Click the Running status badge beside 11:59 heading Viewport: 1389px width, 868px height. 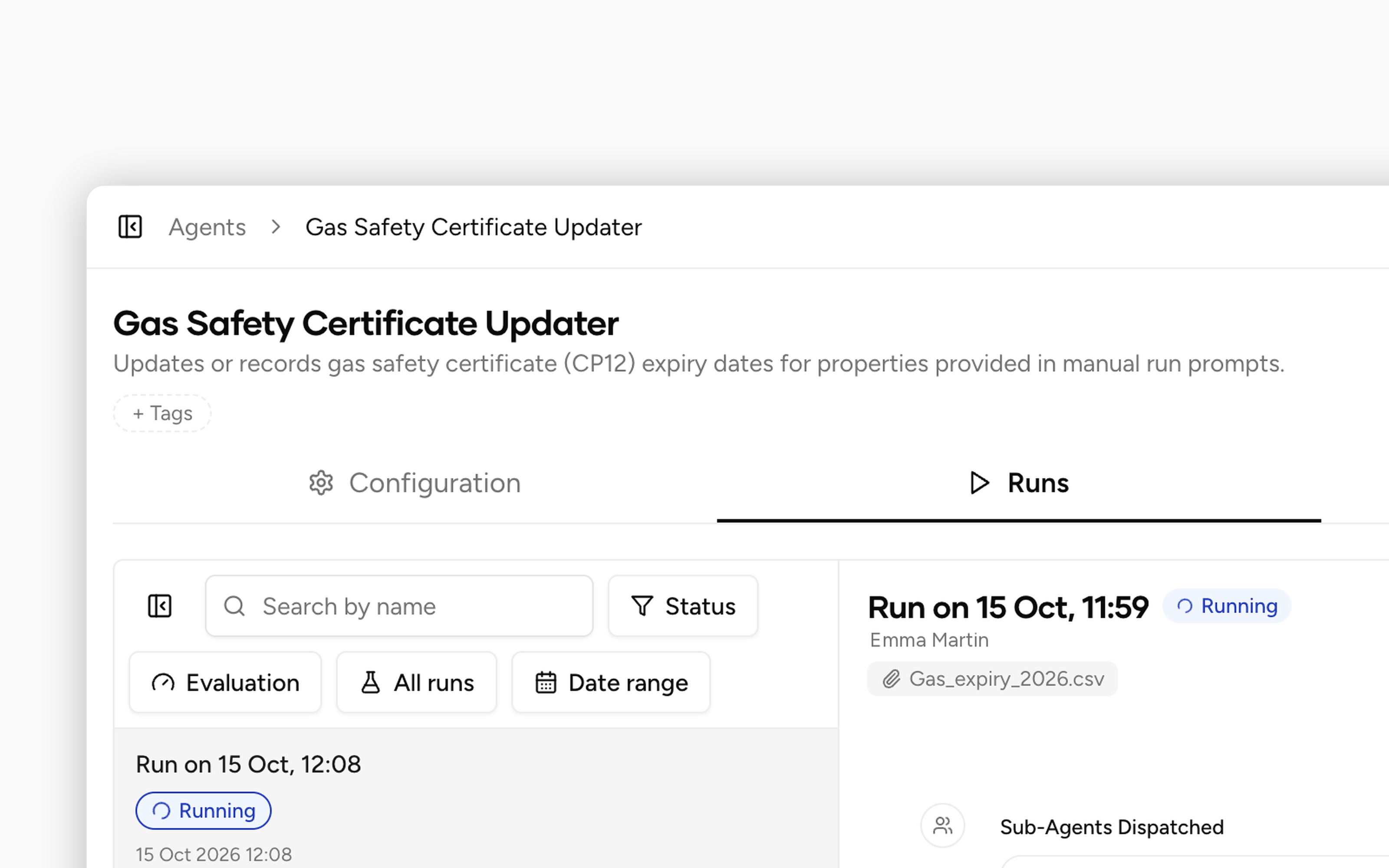(1227, 606)
